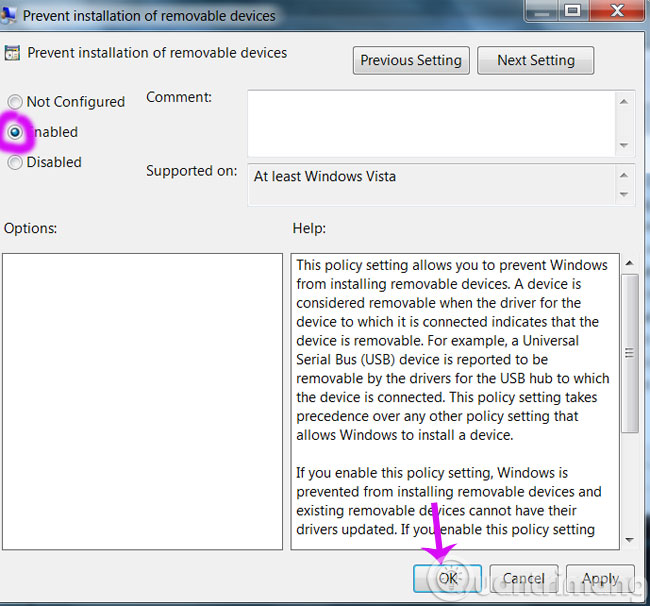Click the Help pane scroll down arrow
The height and width of the screenshot is (606, 650).
click(x=630, y=540)
